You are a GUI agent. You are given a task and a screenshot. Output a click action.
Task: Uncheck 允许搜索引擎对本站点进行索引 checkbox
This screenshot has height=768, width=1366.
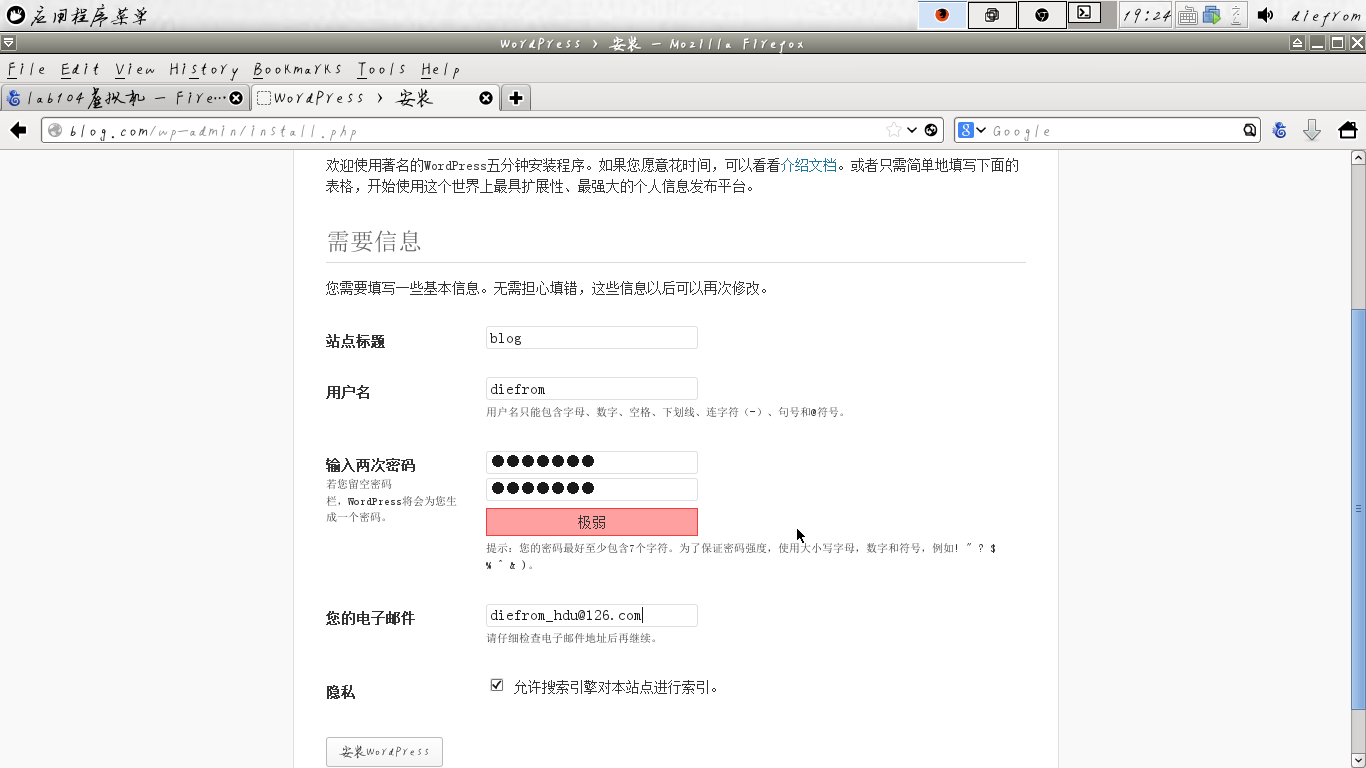(x=497, y=685)
